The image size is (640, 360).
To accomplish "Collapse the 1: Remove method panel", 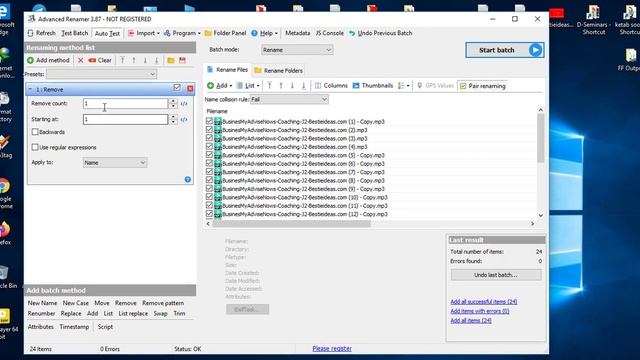I will pos(30,89).
